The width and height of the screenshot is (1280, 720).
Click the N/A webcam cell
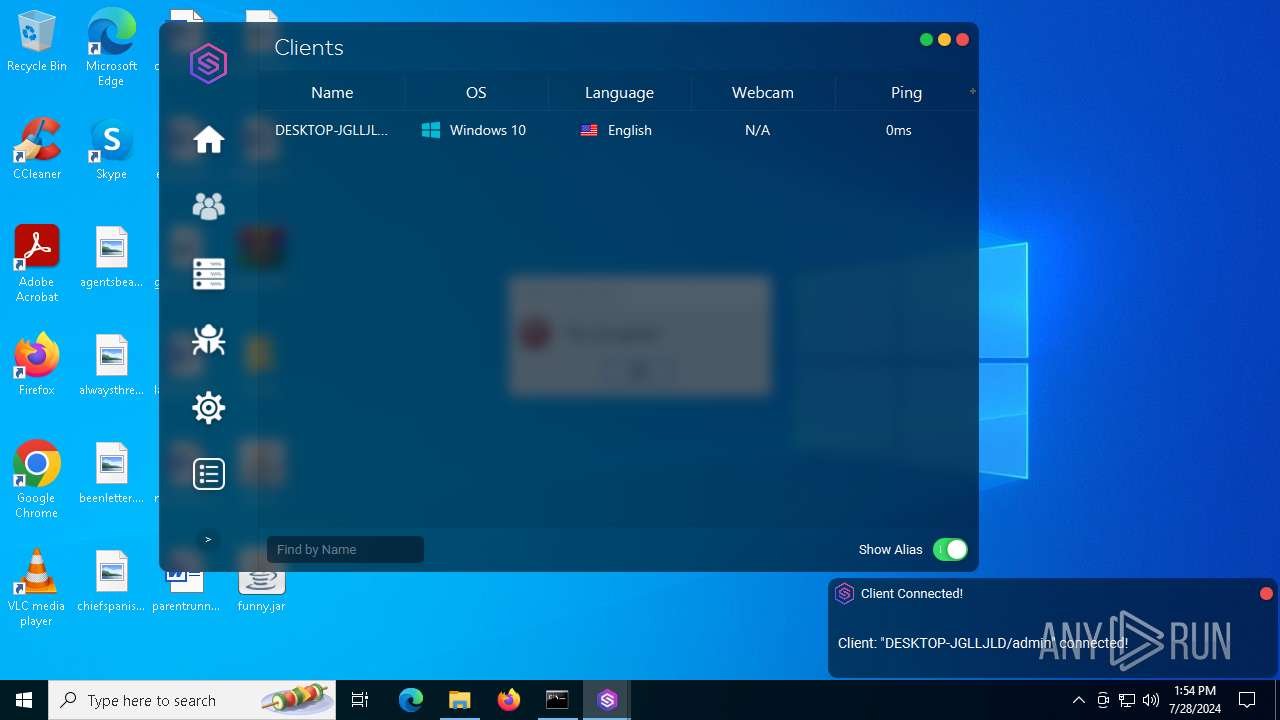[x=757, y=130]
